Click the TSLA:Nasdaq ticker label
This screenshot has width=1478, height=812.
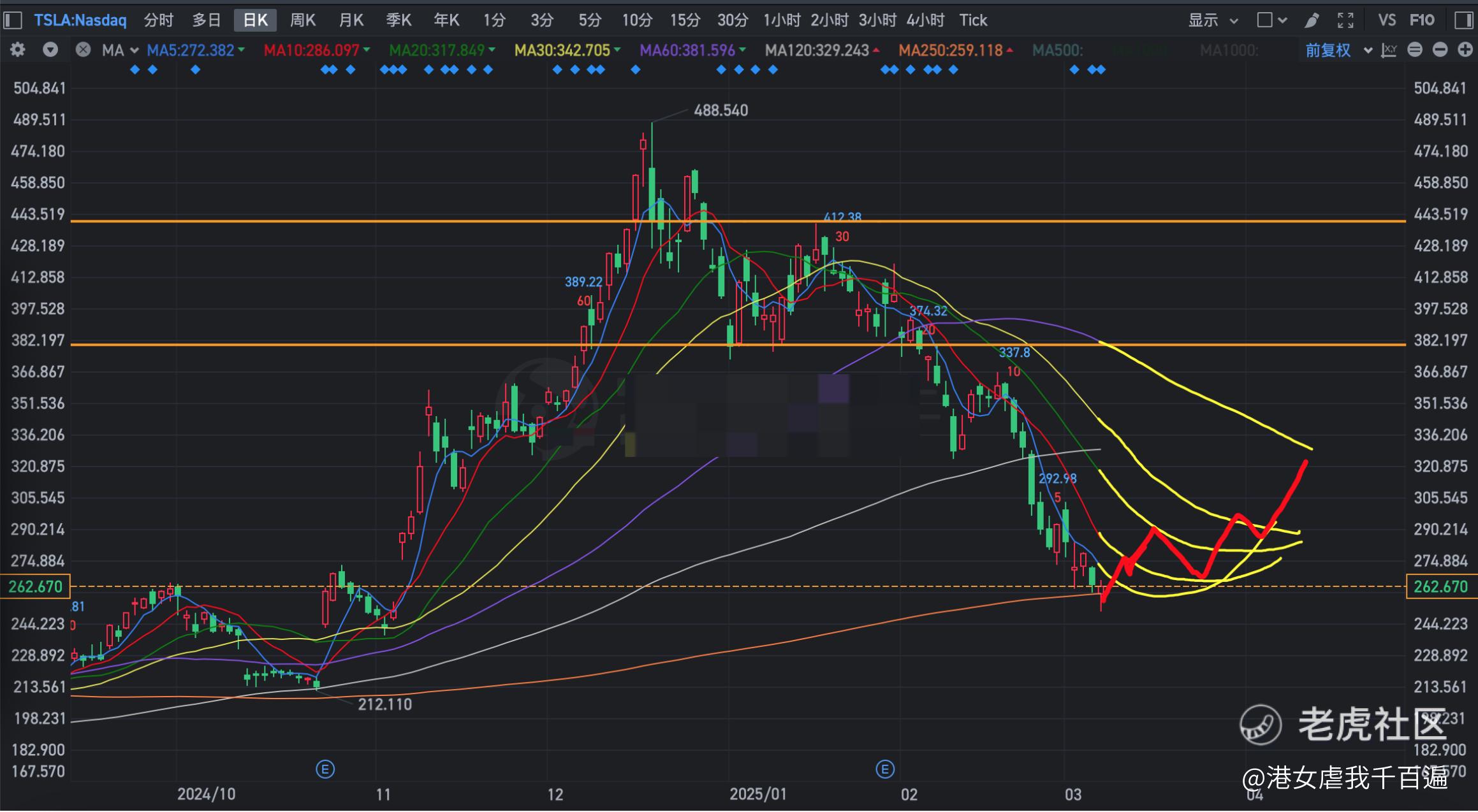tap(80, 20)
